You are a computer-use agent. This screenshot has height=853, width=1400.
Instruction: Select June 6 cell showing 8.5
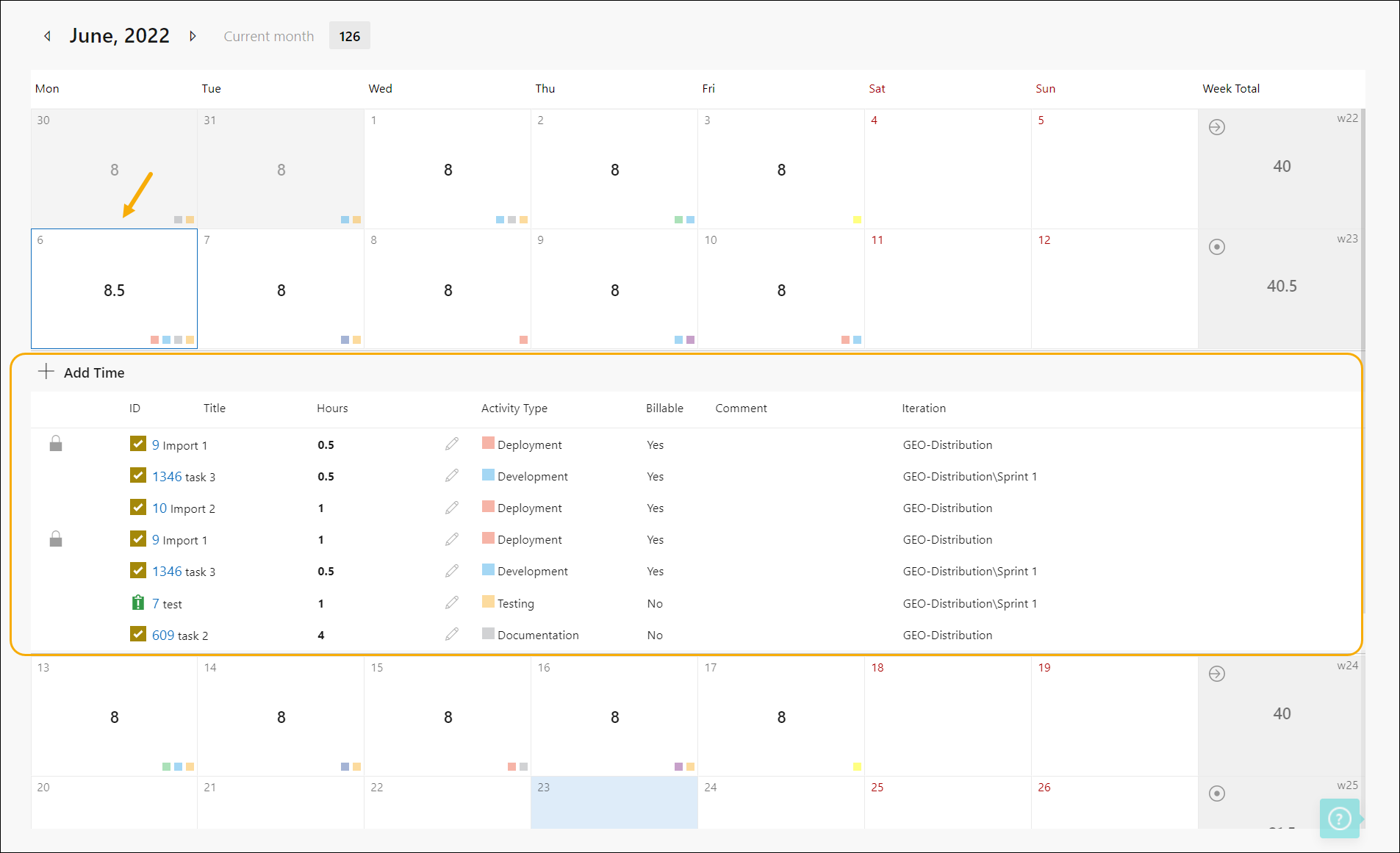pos(114,289)
